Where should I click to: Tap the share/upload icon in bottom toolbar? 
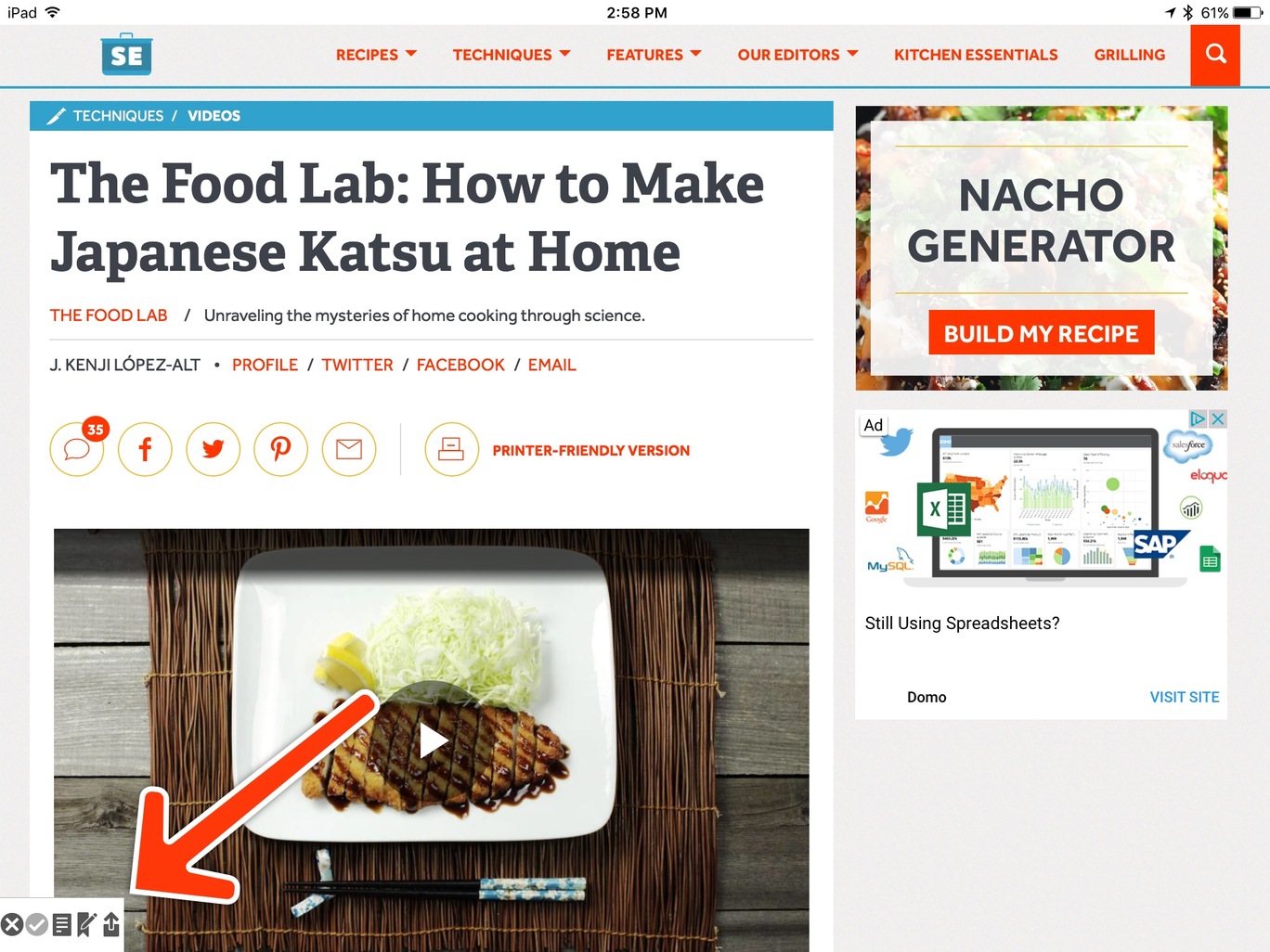pyautogui.click(x=111, y=924)
